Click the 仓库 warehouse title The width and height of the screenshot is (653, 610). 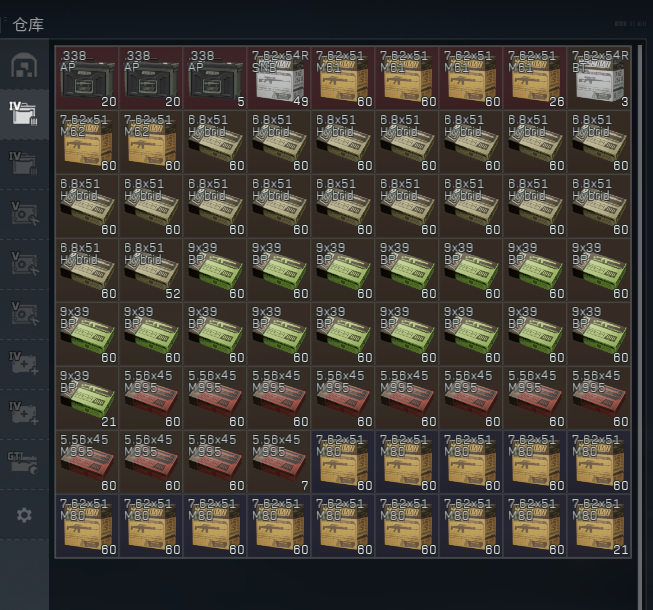click(28, 25)
